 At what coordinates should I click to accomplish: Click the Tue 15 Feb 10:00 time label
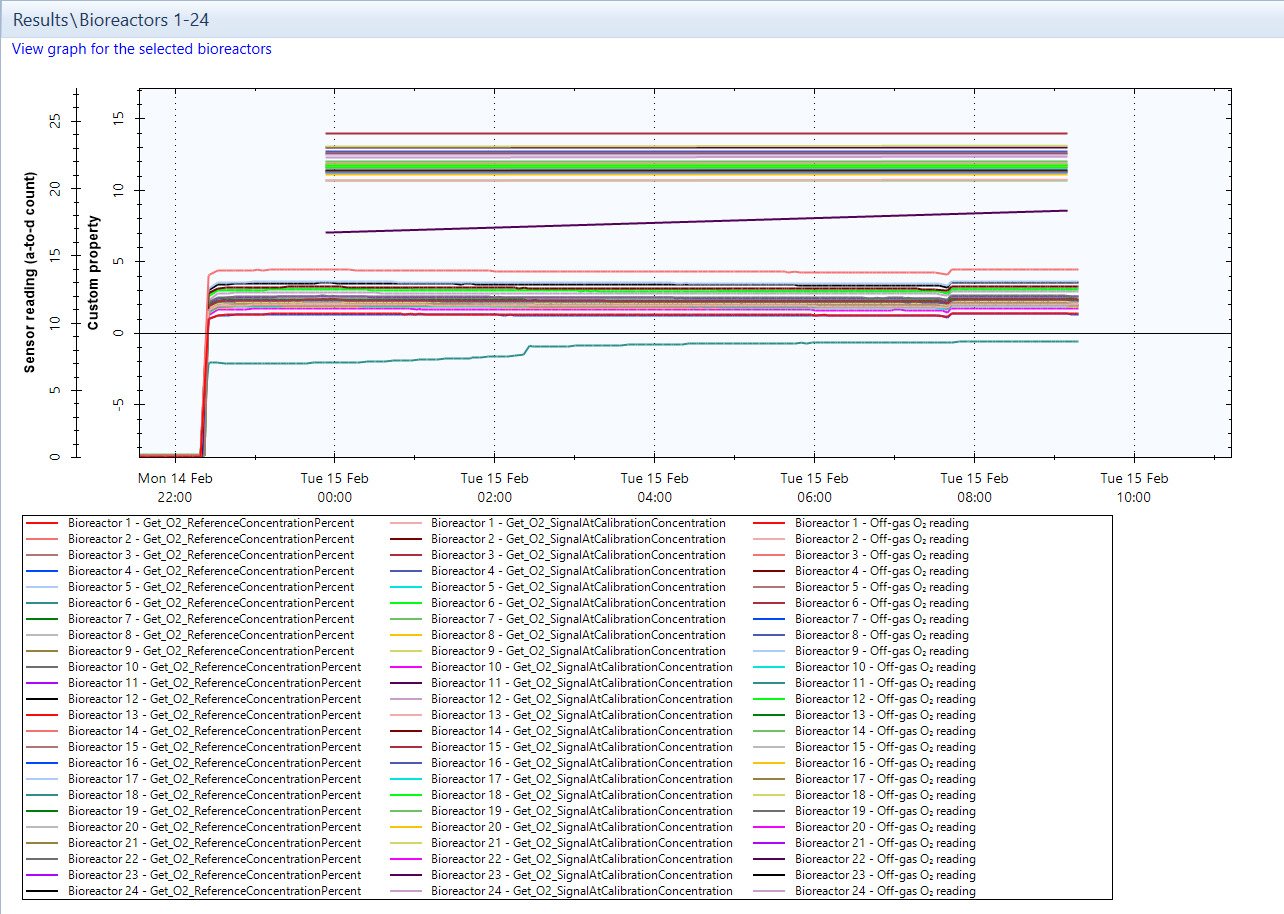[x=1133, y=488]
